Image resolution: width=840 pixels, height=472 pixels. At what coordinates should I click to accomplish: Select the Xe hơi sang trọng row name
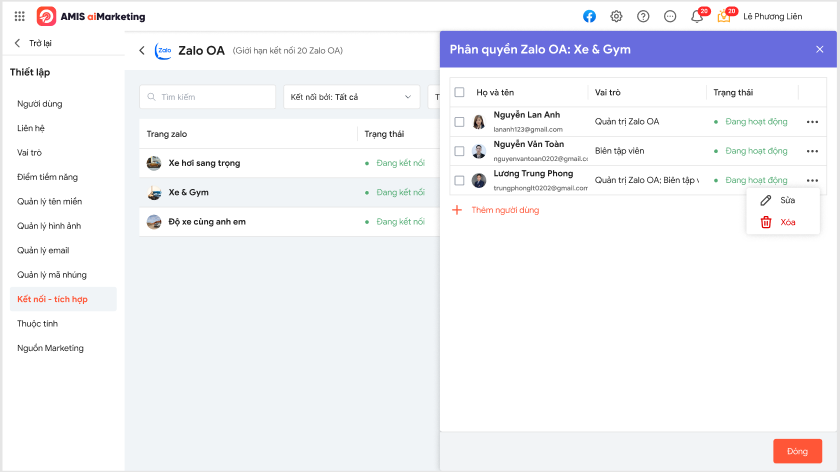(x=204, y=163)
